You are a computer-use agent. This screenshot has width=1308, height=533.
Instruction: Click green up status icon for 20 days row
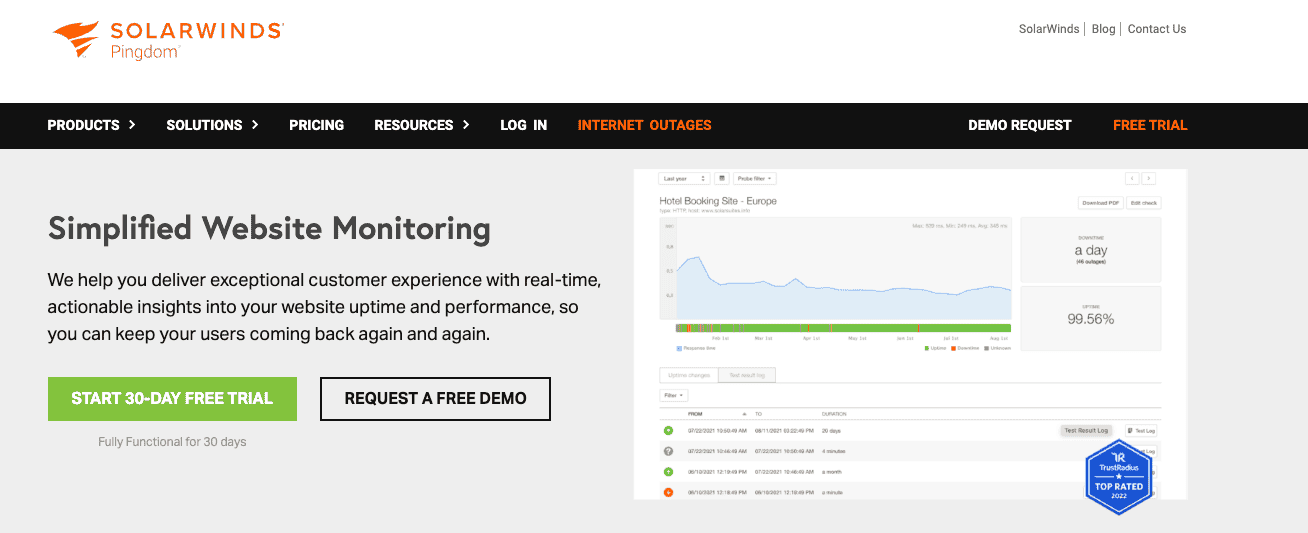point(668,430)
